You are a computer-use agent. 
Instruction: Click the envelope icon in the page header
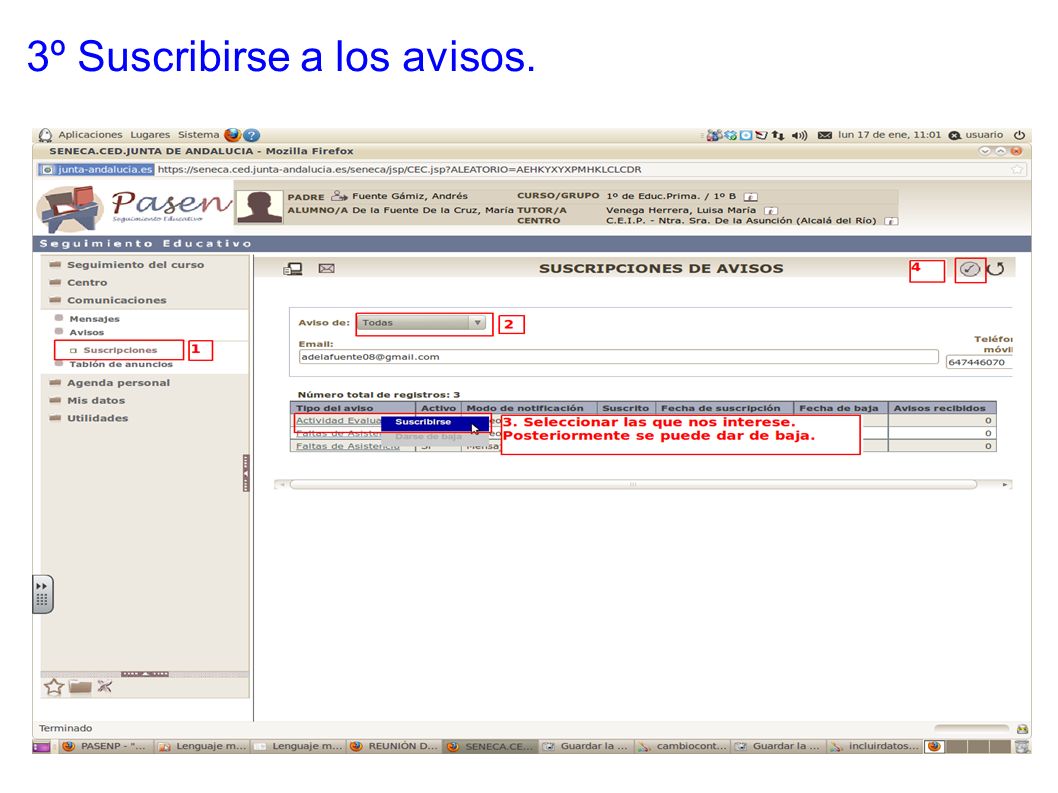327,269
